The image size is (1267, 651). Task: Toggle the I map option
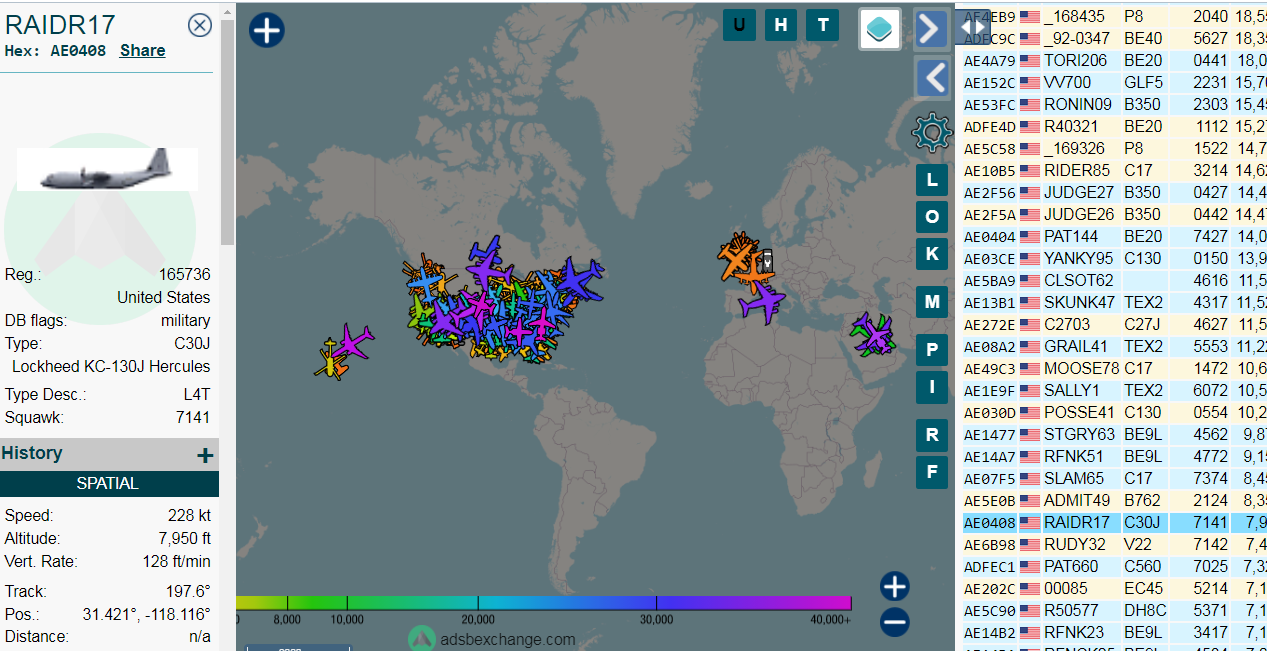point(932,387)
